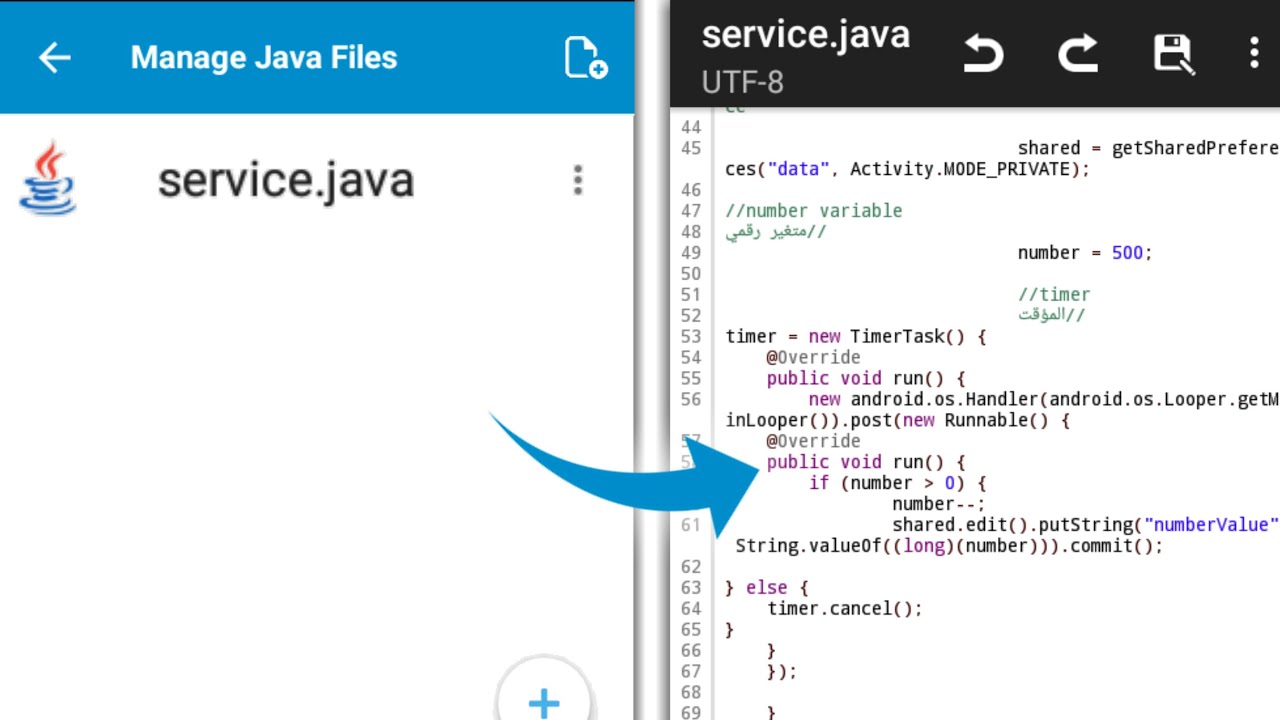
Task: Undo last edit in code editor
Action: pyautogui.click(x=983, y=53)
